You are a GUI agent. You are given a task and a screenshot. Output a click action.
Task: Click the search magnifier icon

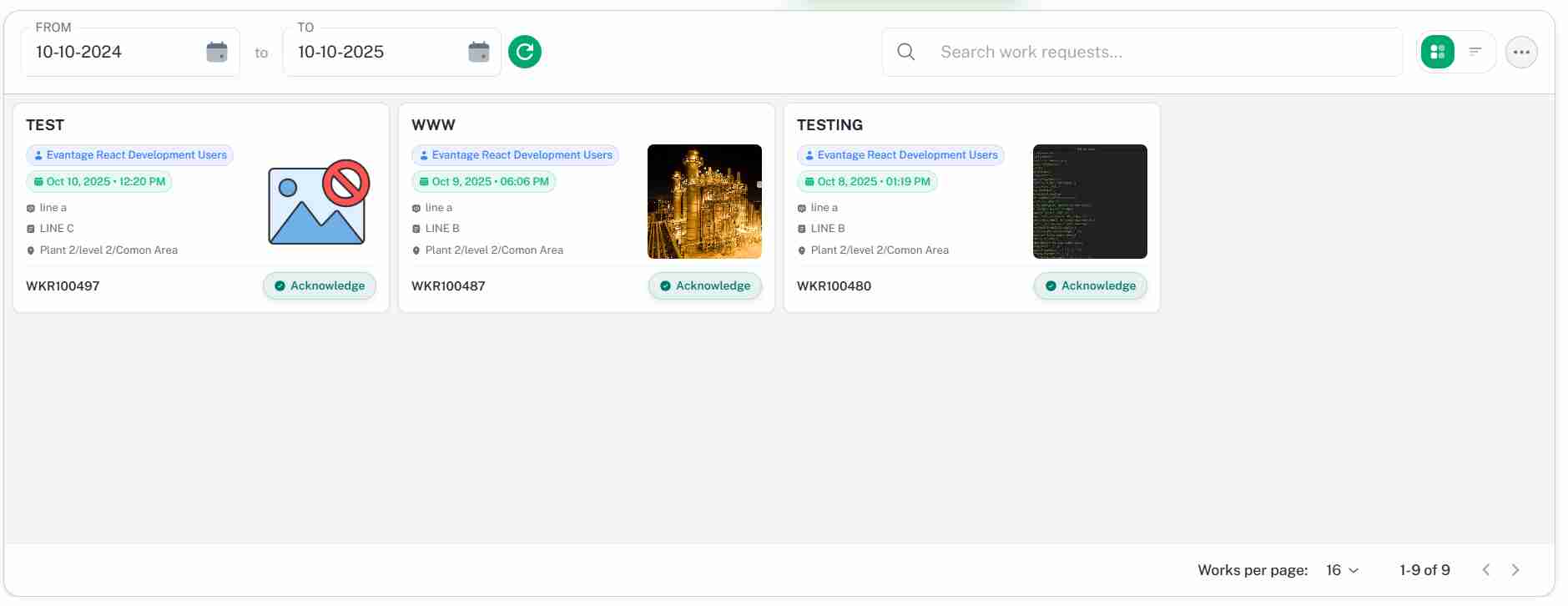click(906, 52)
